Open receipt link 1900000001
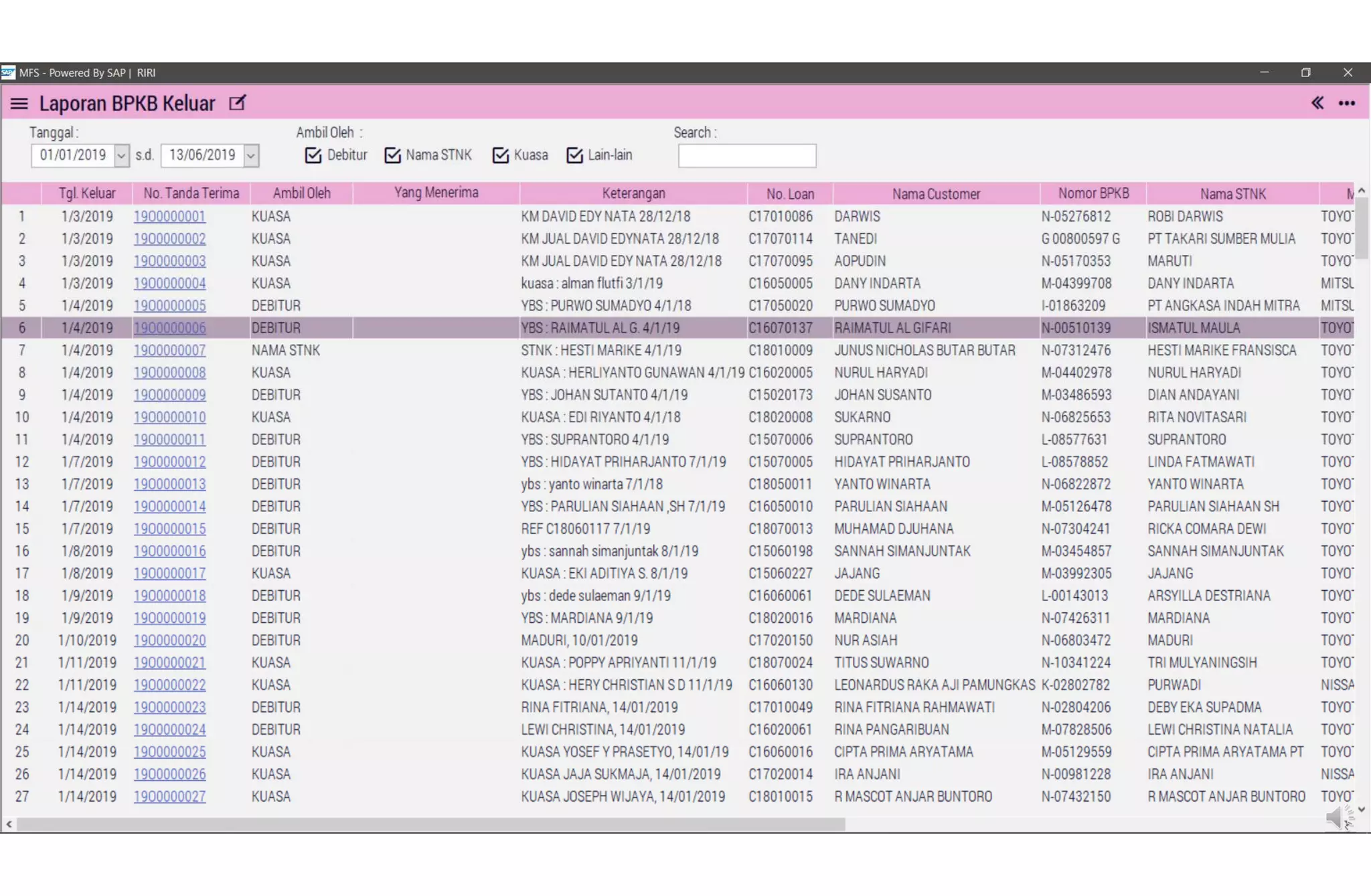 [x=169, y=217]
